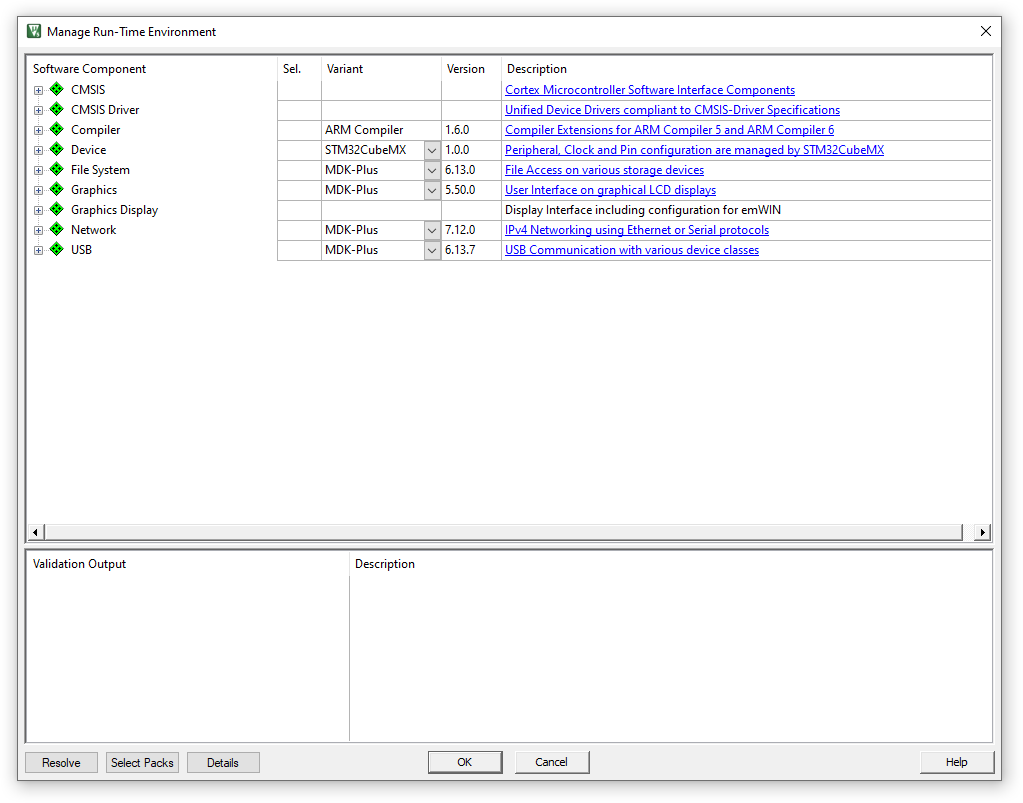The image size is (1023, 803).
Task: Open Unified Device Drivers CMSIS-Driver link
Action: point(672,110)
